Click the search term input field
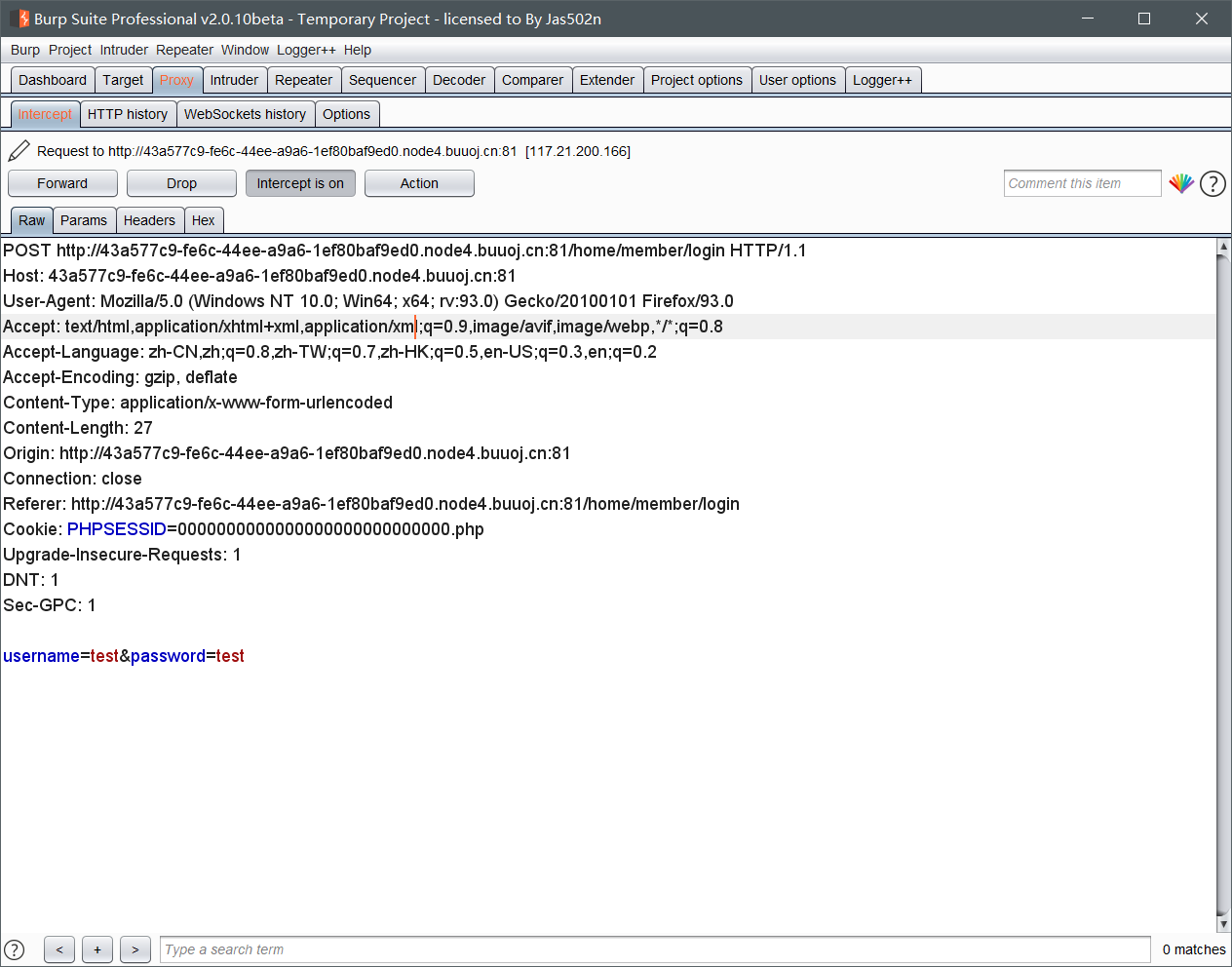 tap(654, 949)
